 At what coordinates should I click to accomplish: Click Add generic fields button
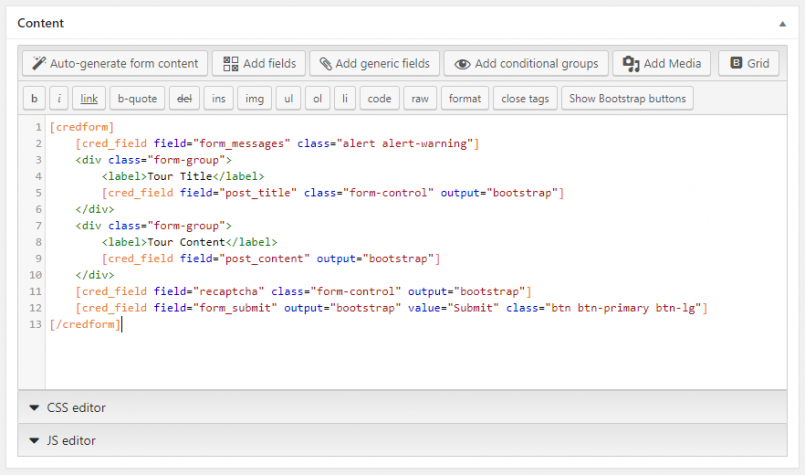[374, 63]
